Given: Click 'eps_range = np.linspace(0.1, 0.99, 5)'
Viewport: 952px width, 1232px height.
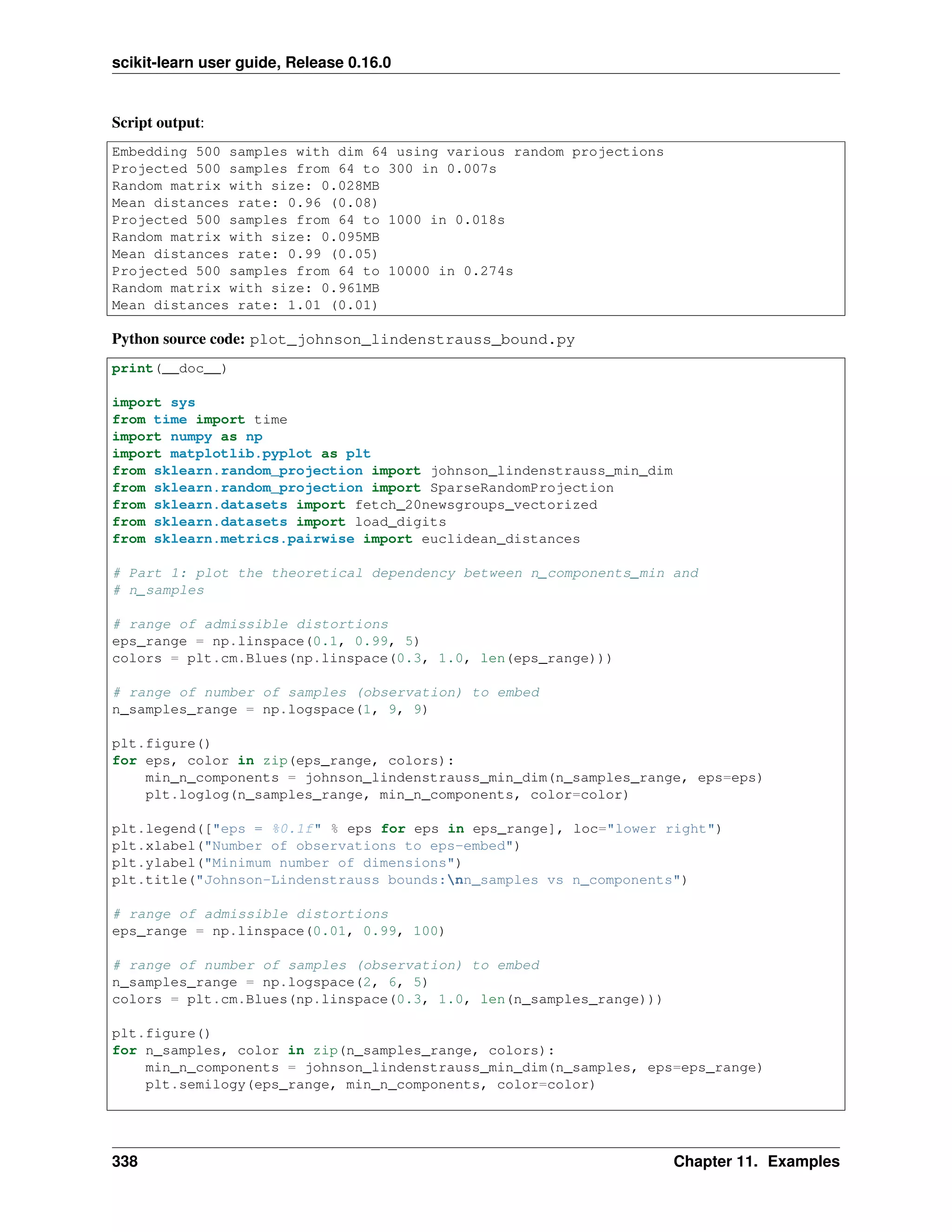Looking at the screenshot, I should point(265,642).
